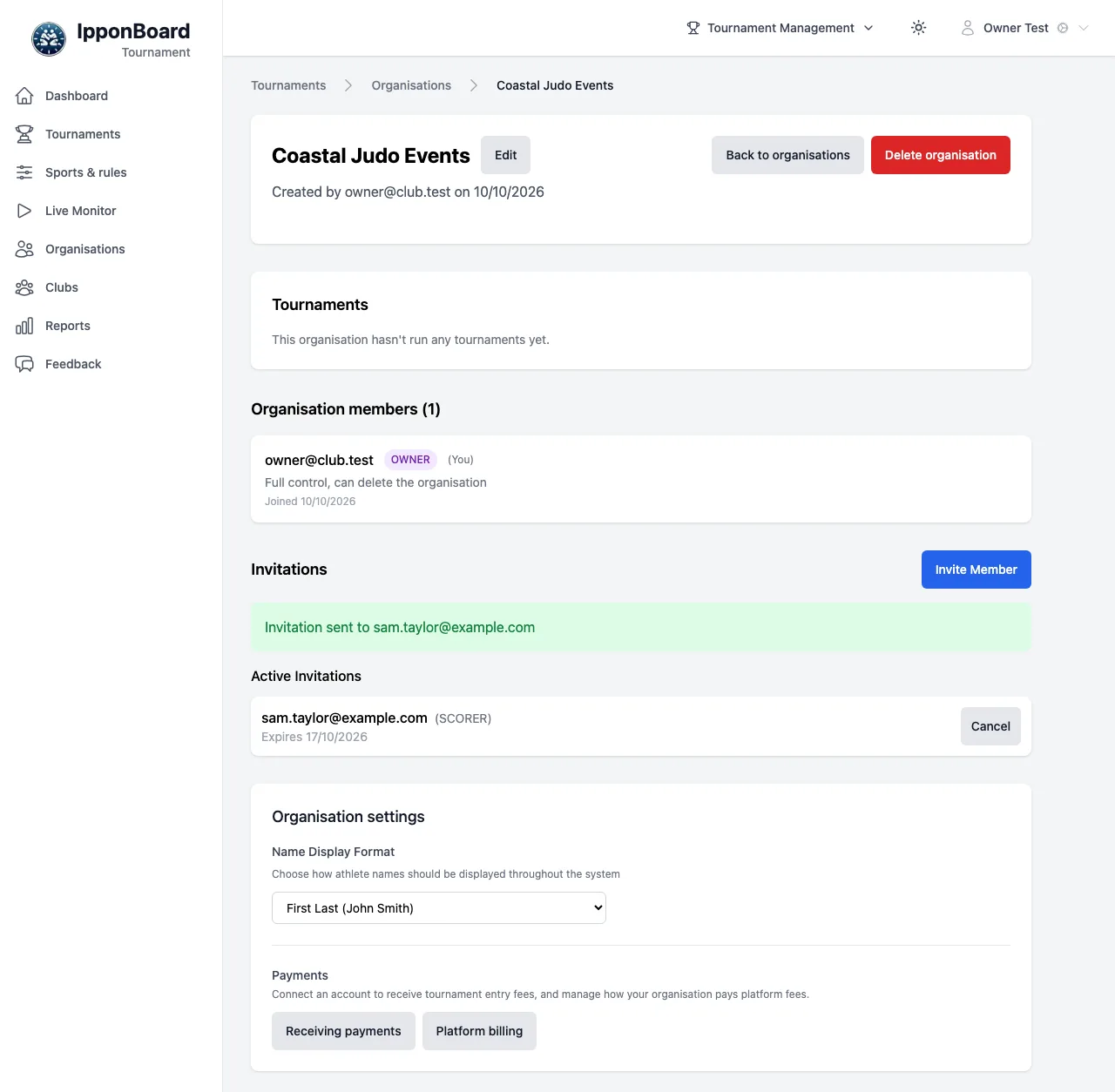Click the Sports & rules sliders icon
Image resolution: width=1115 pixels, height=1092 pixels.
(24, 172)
